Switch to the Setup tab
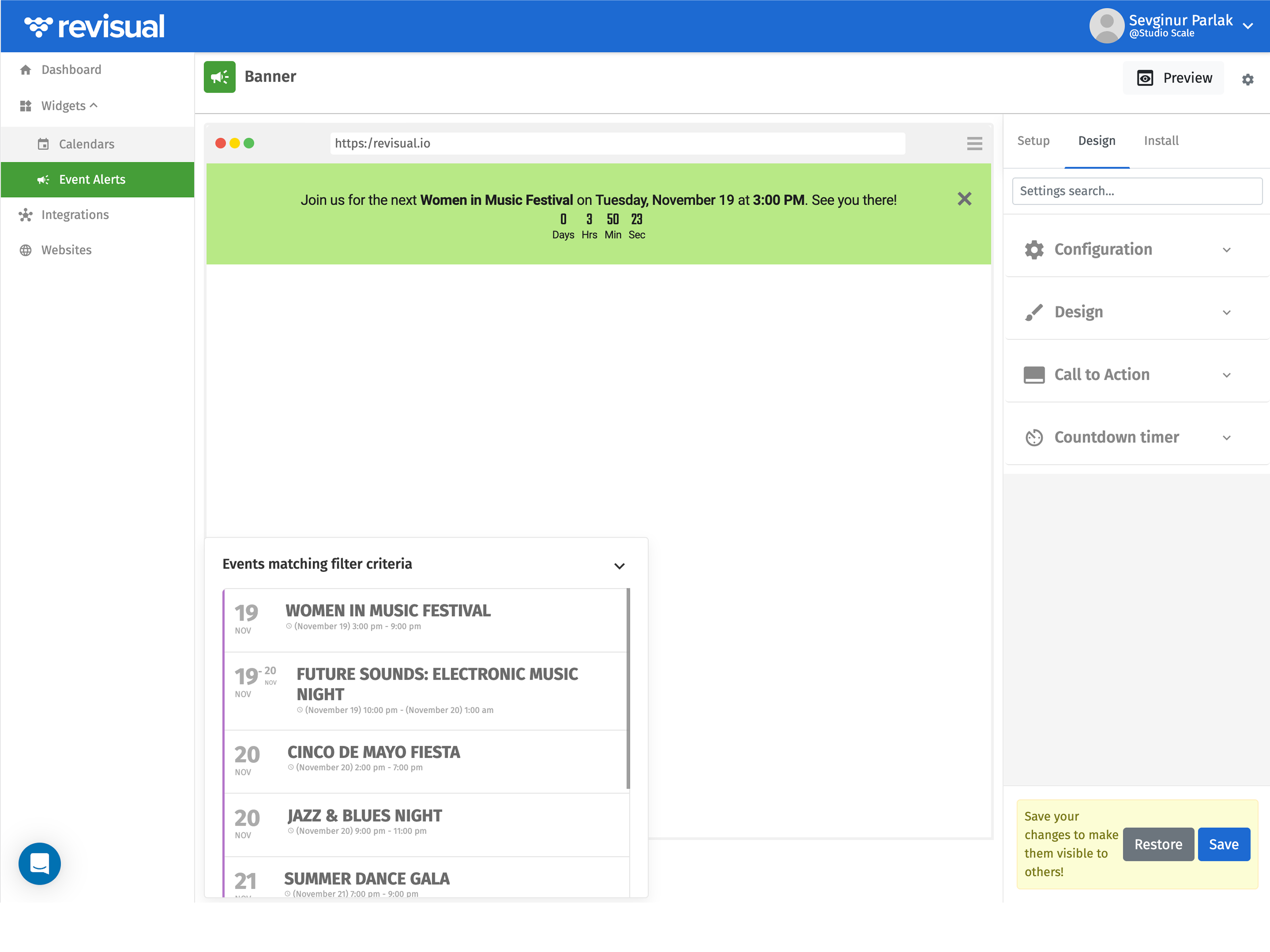This screenshot has height=952, width=1270. [1033, 141]
